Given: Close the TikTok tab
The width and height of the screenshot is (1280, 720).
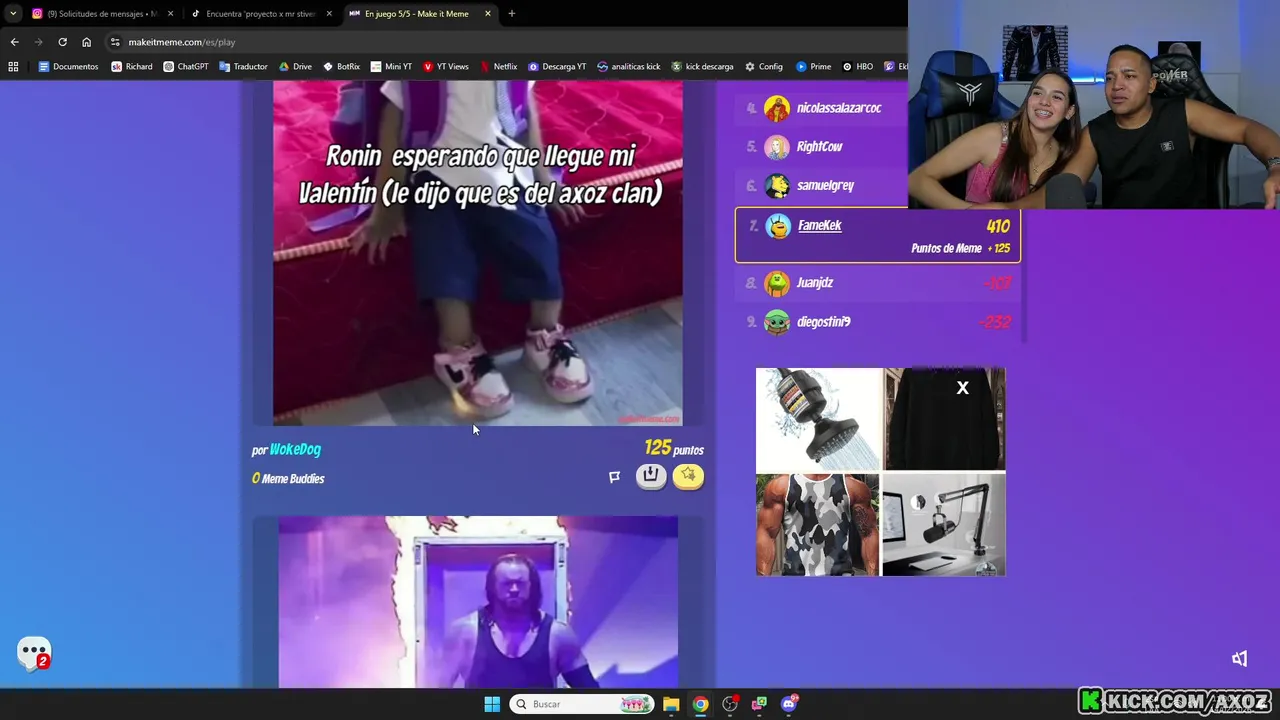Looking at the screenshot, I should [x=329, y=14].
